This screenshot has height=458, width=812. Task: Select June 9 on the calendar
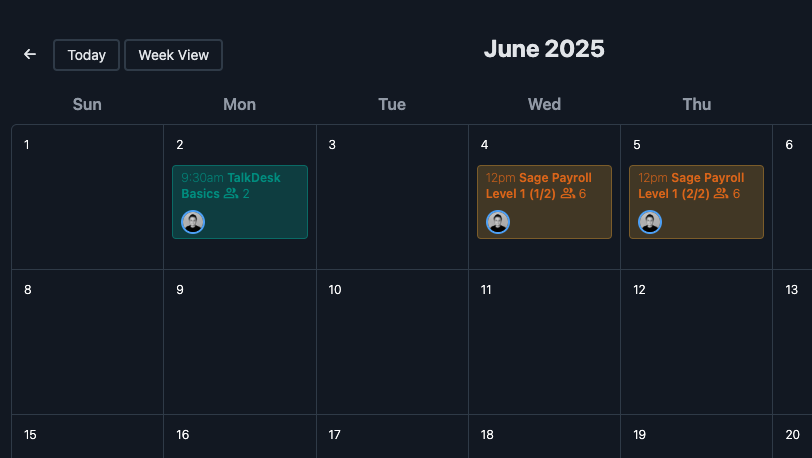pos(240,345)
